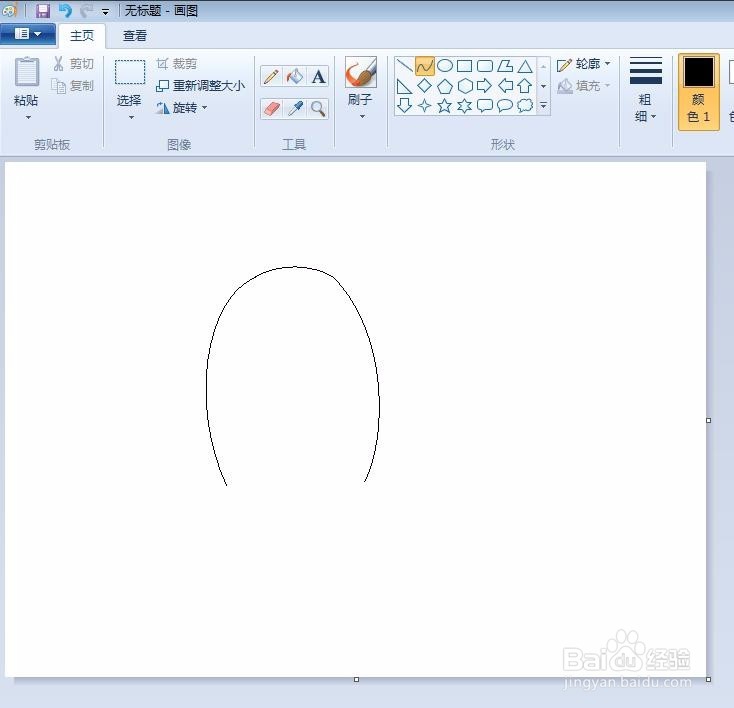
Task: Open the Quick Access Toolbar dropdown
Action: (x=105, y=12)
